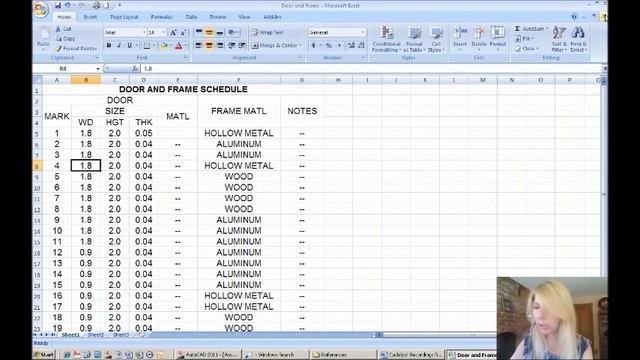The image size is (640, 360).
Task: Toggle align text right
Action: 220,45
